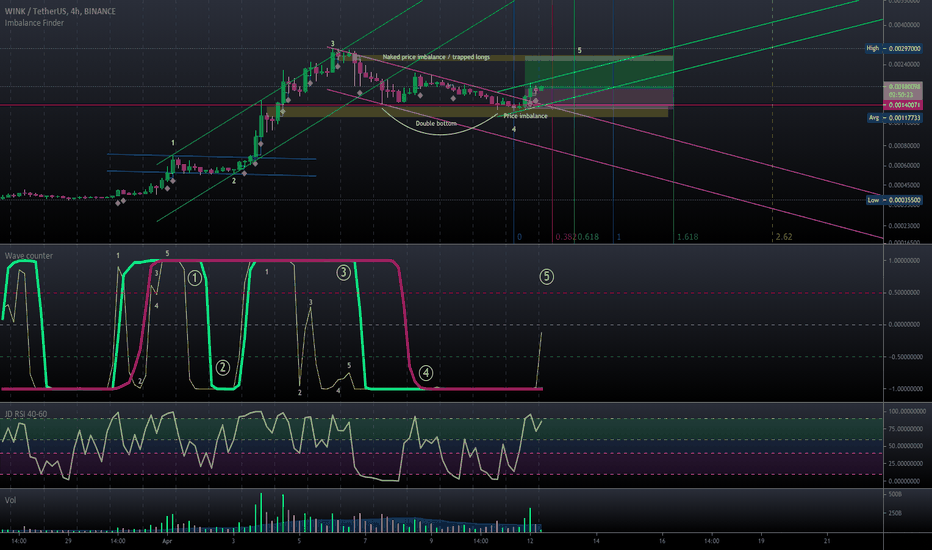Select the 'Naked price imbalance / trapped longs' annotation
This screenshot has height=550, width=932.
point(436,57)
